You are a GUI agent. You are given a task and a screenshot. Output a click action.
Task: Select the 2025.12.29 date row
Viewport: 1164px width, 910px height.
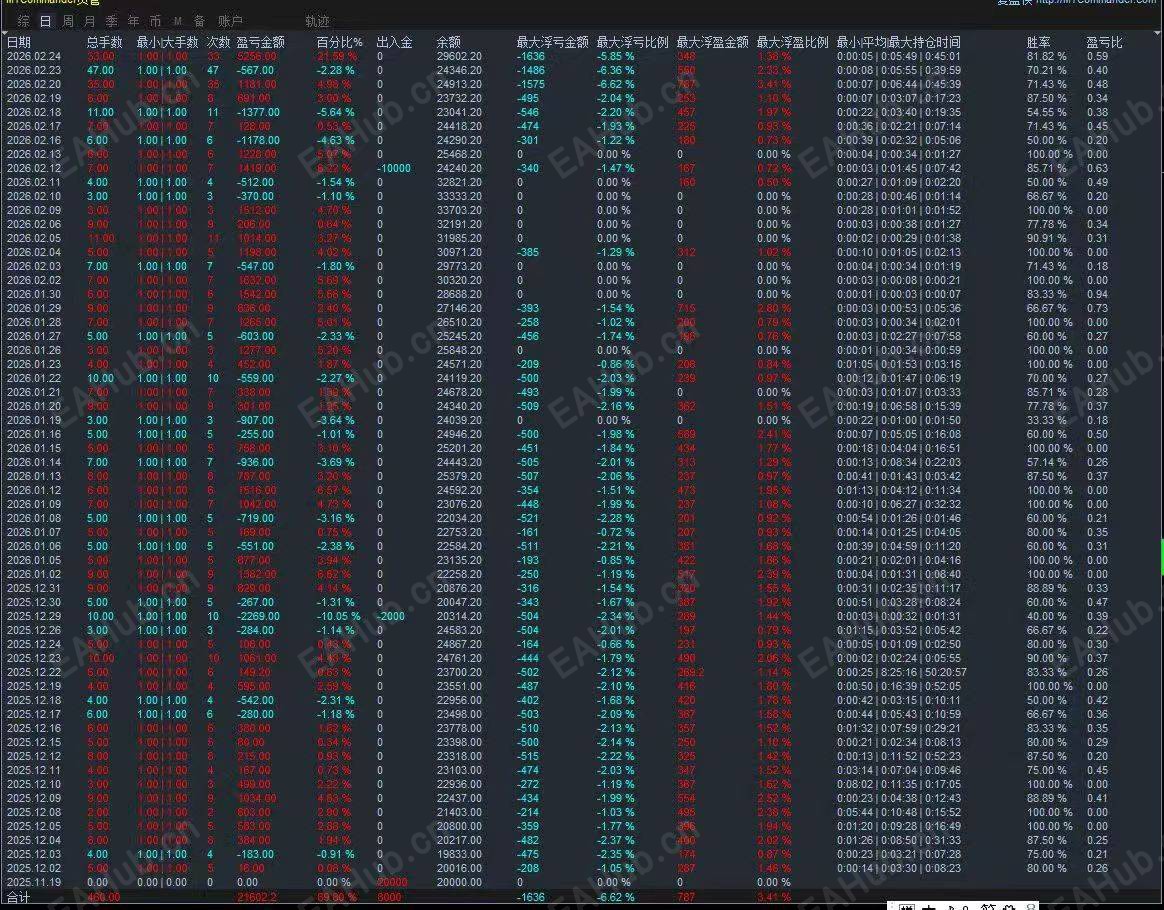(x=34, y=616)
